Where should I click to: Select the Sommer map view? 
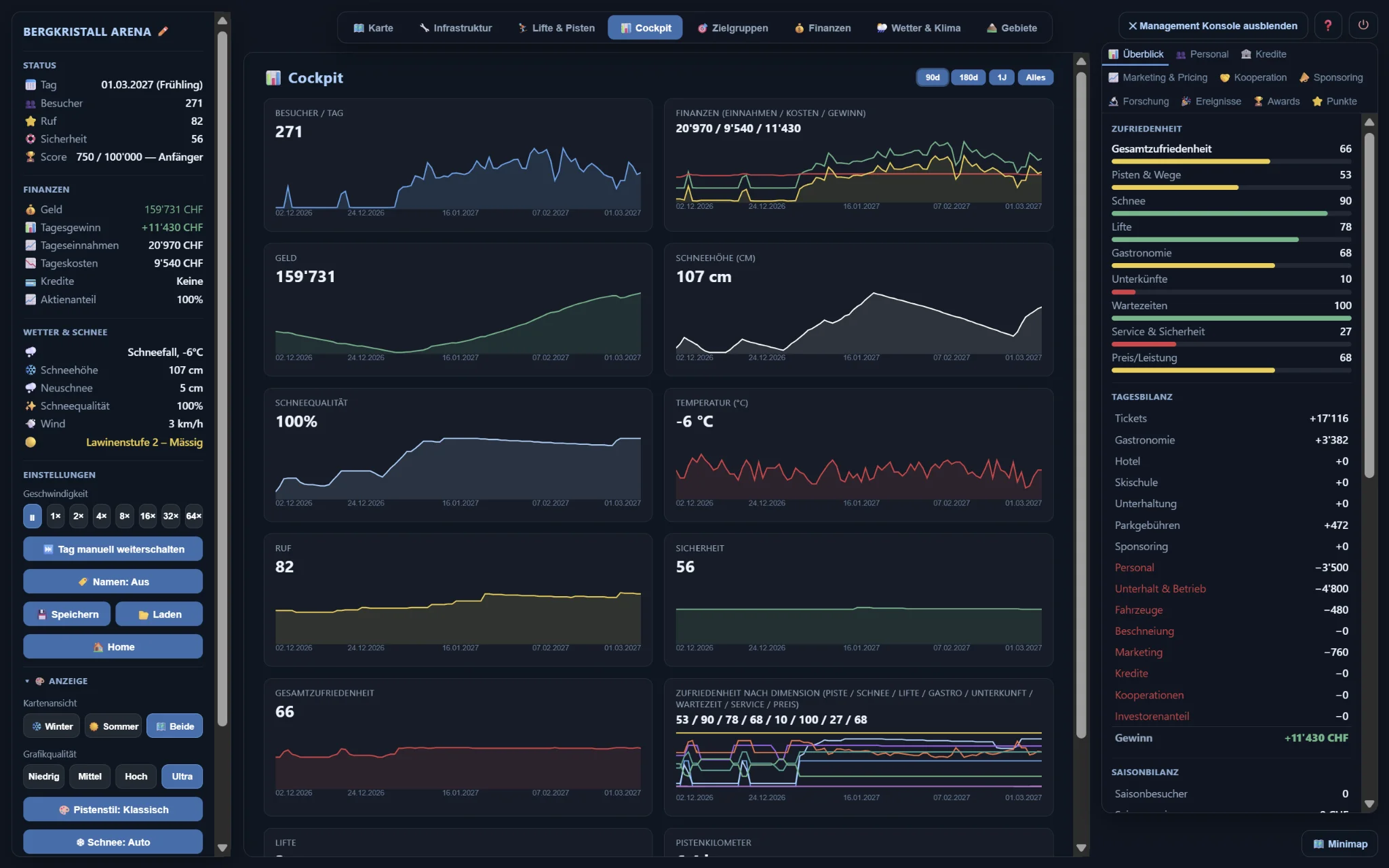point(113,726)
